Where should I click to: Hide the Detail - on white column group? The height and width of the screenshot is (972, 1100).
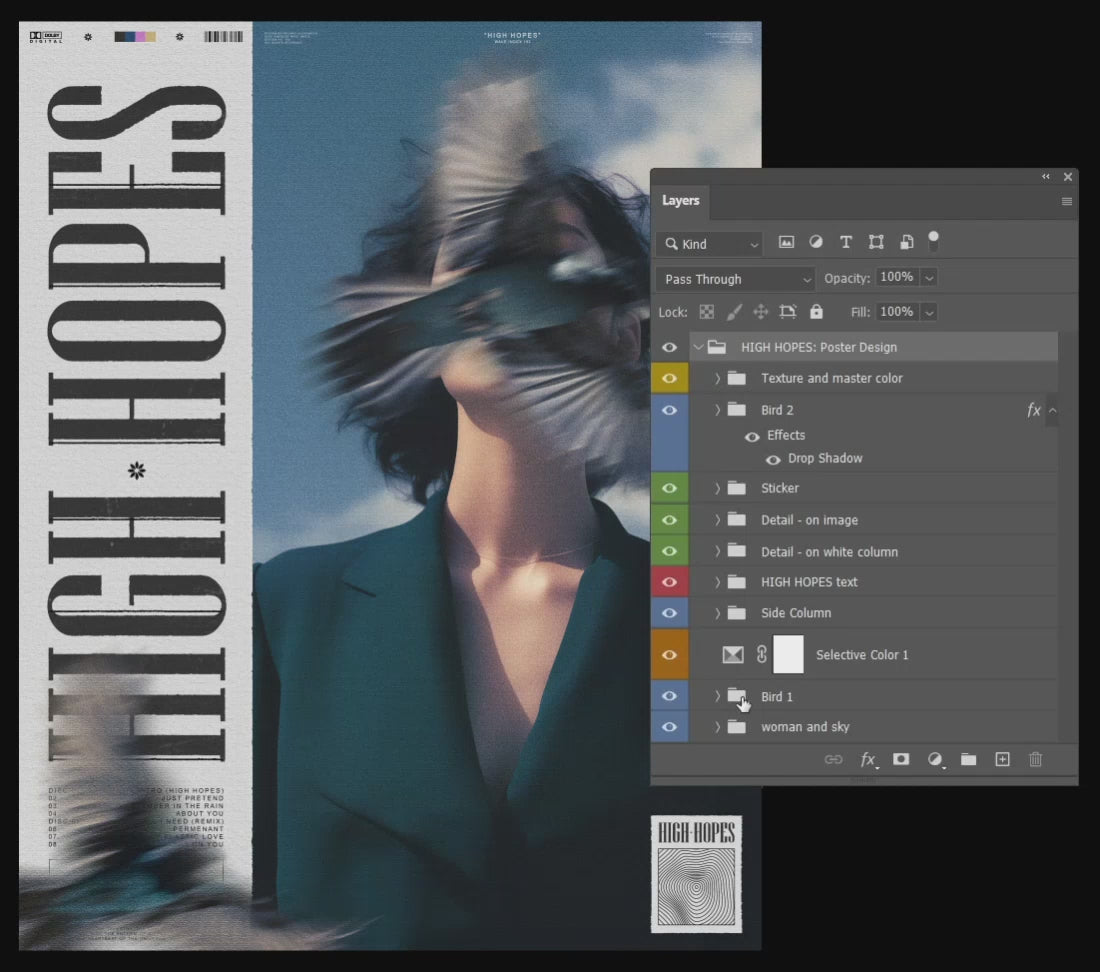click(669, 551)
